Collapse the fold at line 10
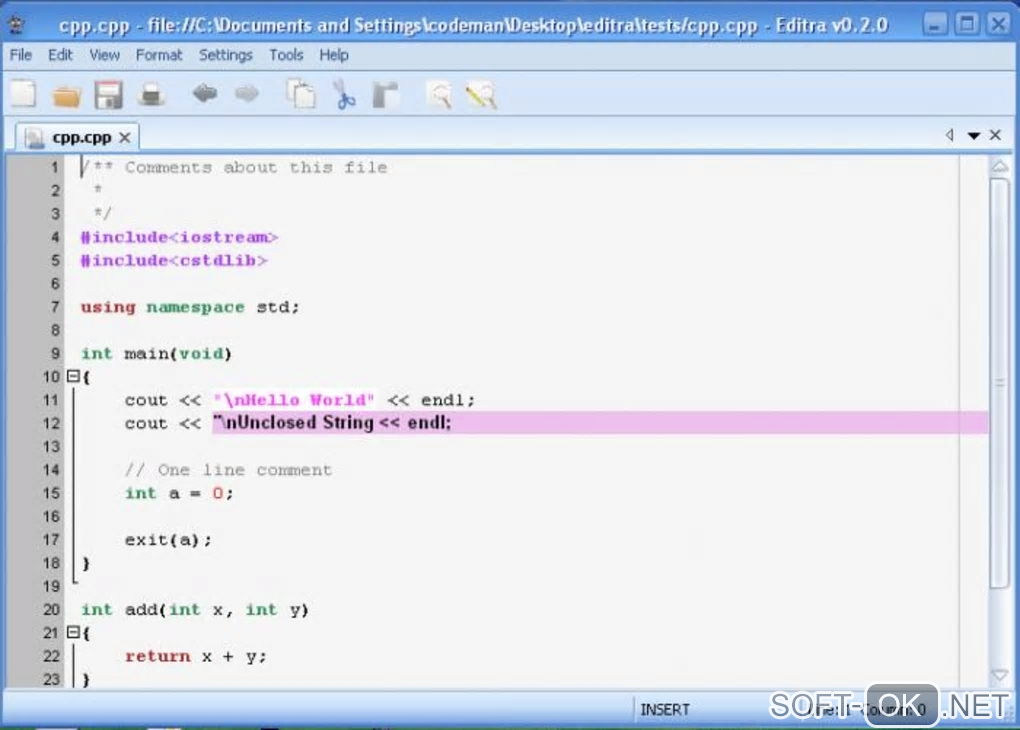The image size is (1020, 730). pos(74,376)
